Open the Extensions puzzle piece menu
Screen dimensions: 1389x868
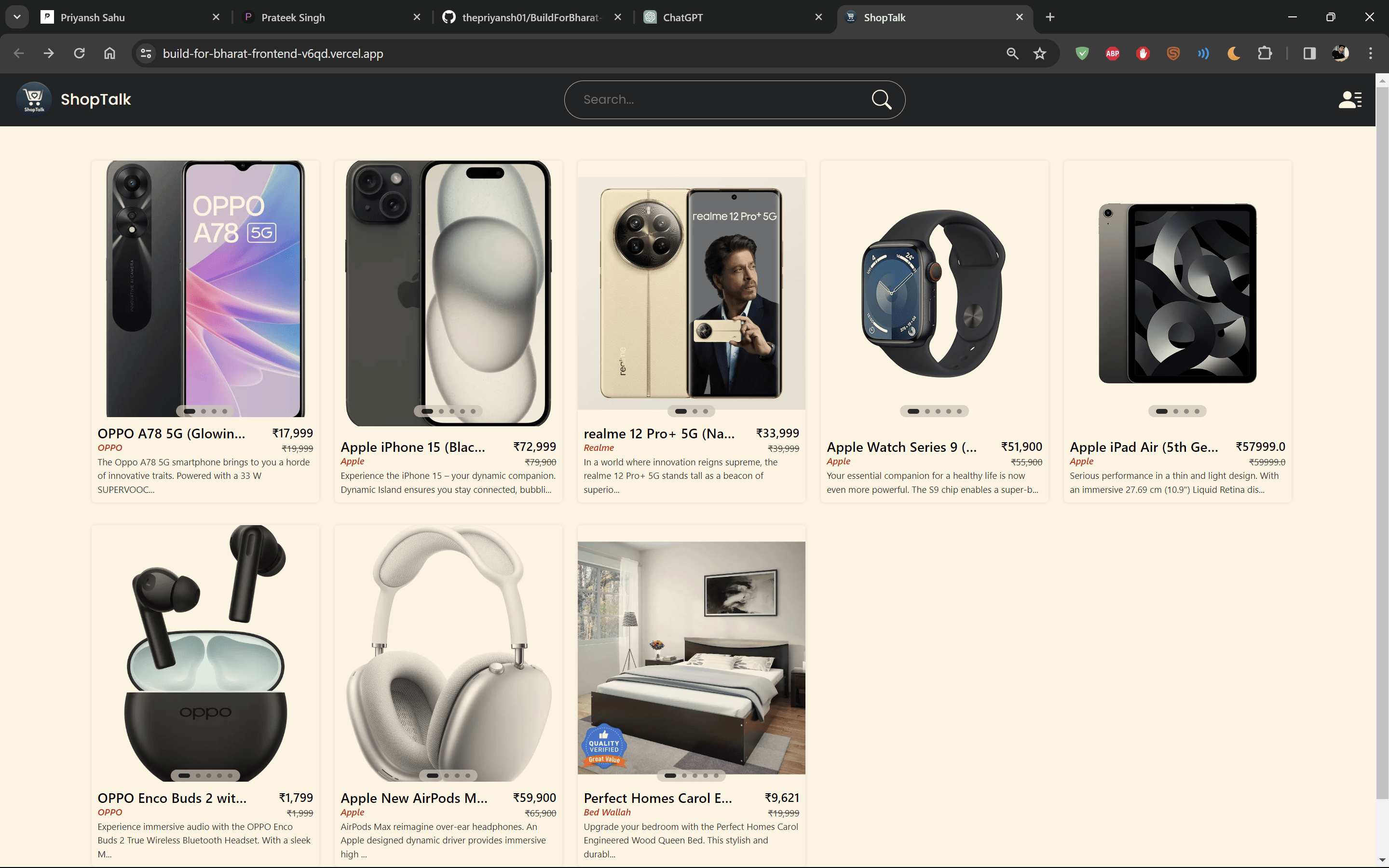coord(1265,54)
